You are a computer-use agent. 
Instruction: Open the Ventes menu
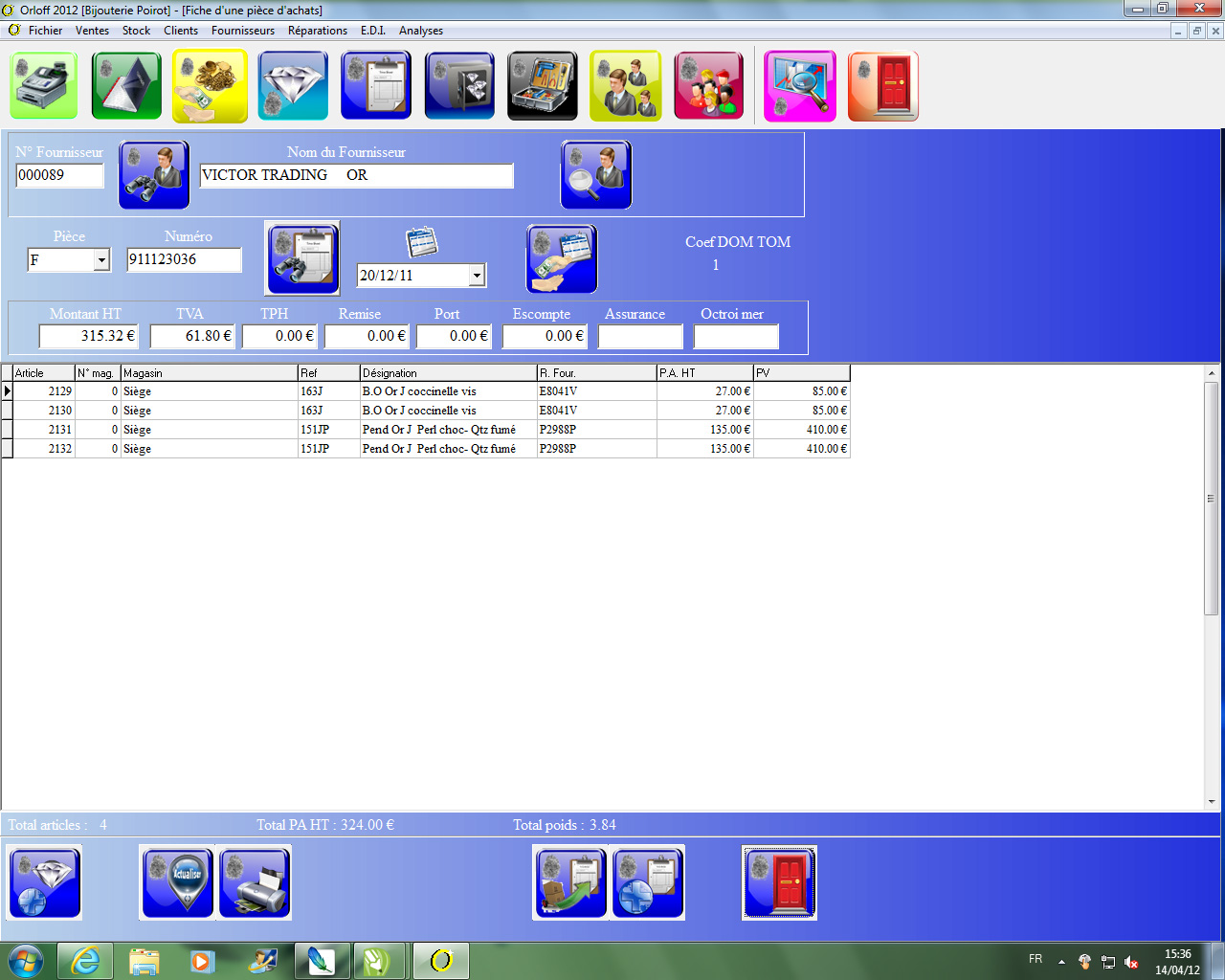click(93, 31)
